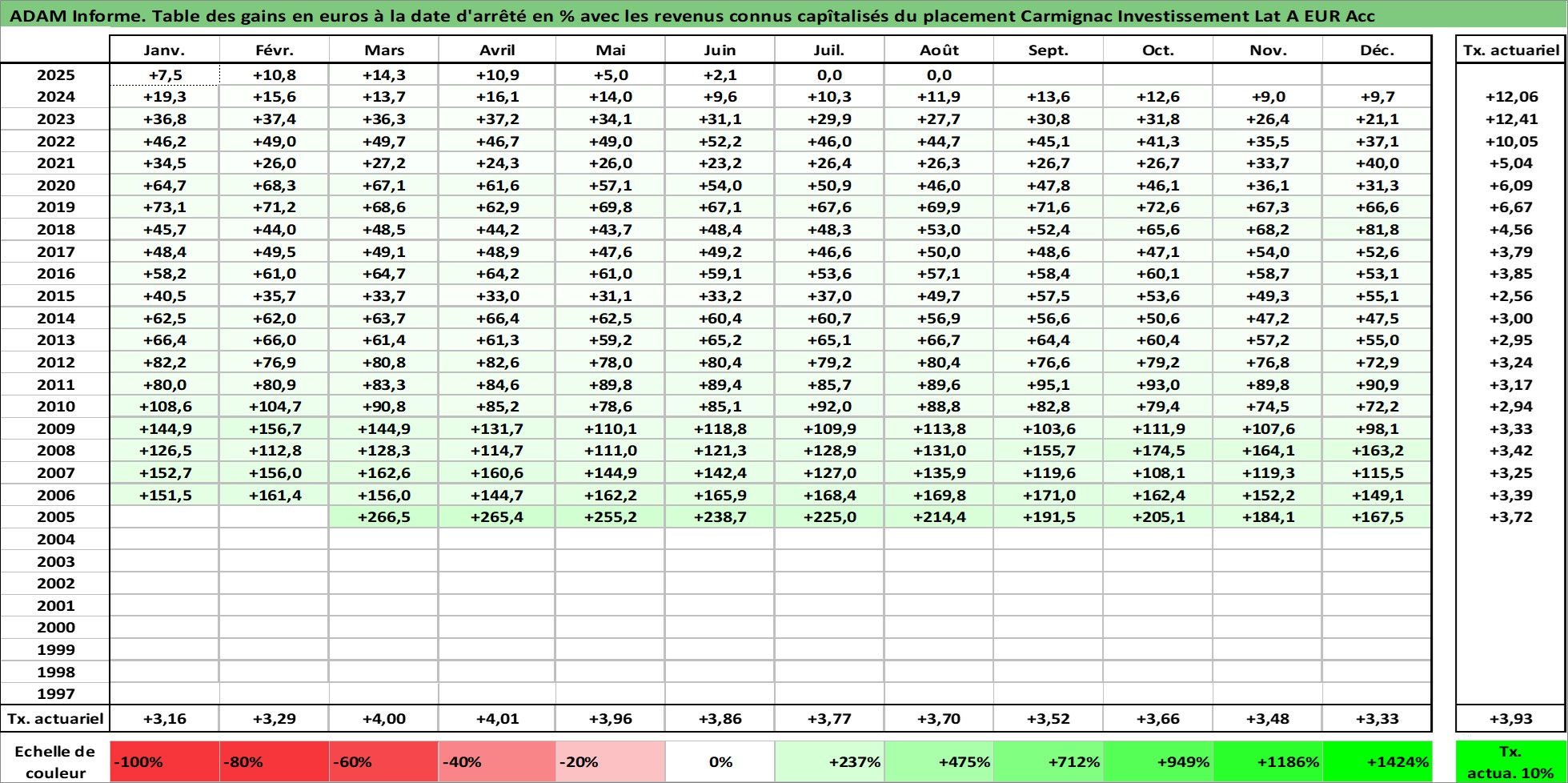1568x783 pixels.
Task: Click the 'Déc.' column header
Action: click(1377, 50)
